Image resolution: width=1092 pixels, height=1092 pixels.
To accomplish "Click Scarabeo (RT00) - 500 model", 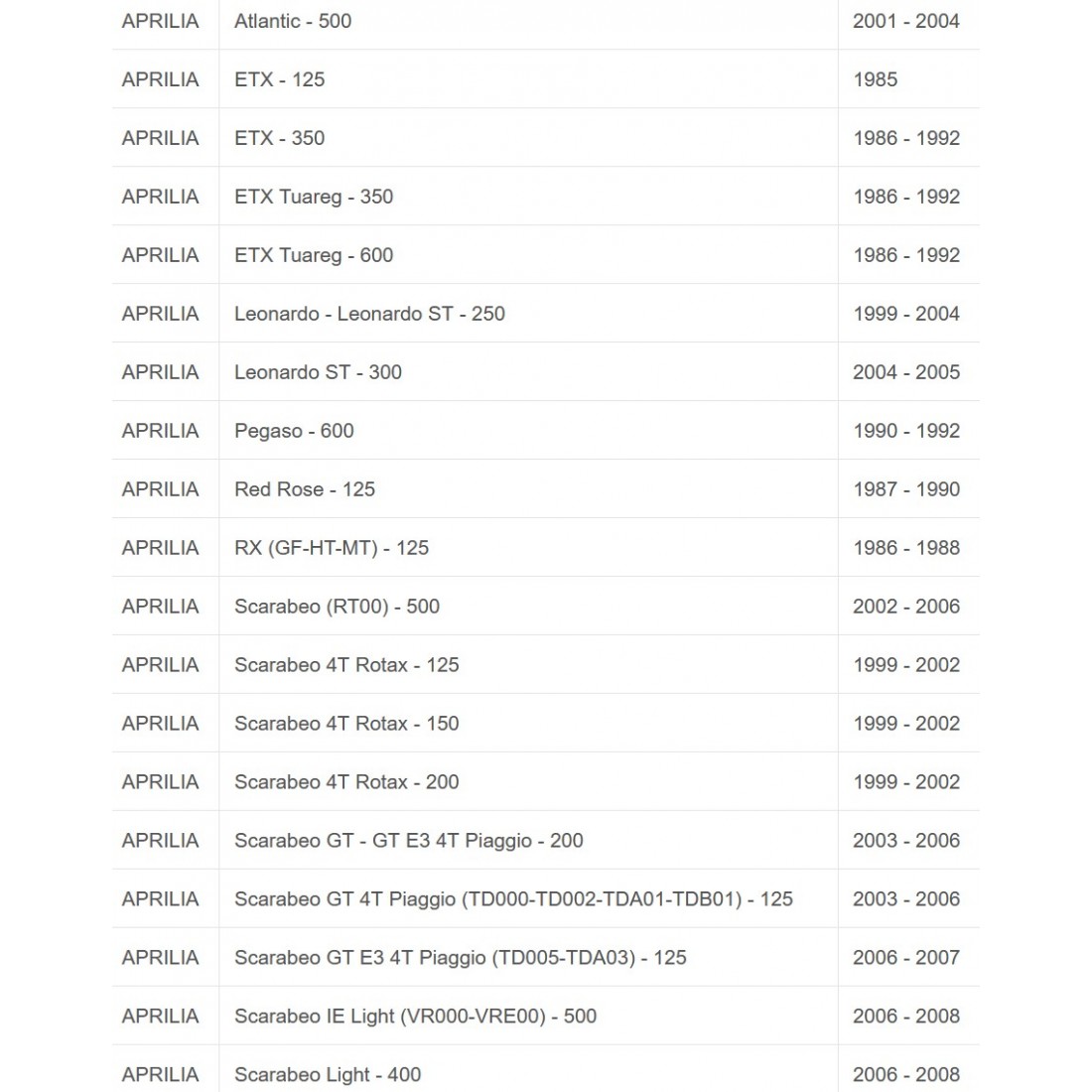I will point(337,607).
